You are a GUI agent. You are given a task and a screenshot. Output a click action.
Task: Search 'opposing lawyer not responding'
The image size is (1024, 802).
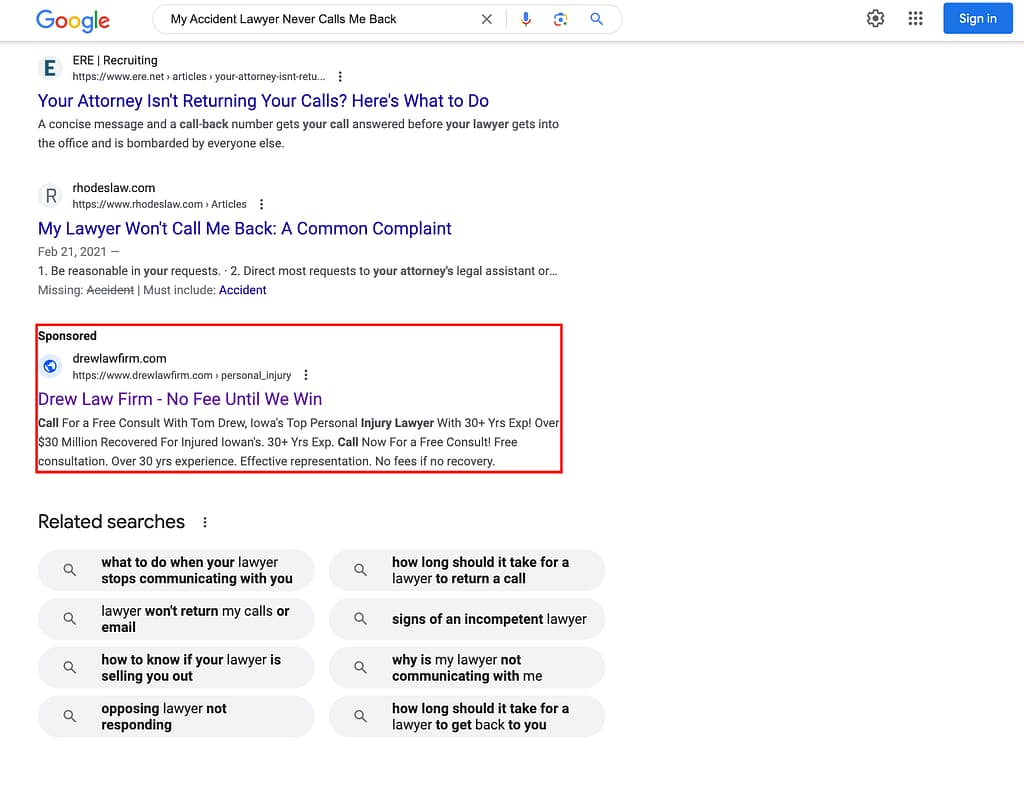point(176,716)
